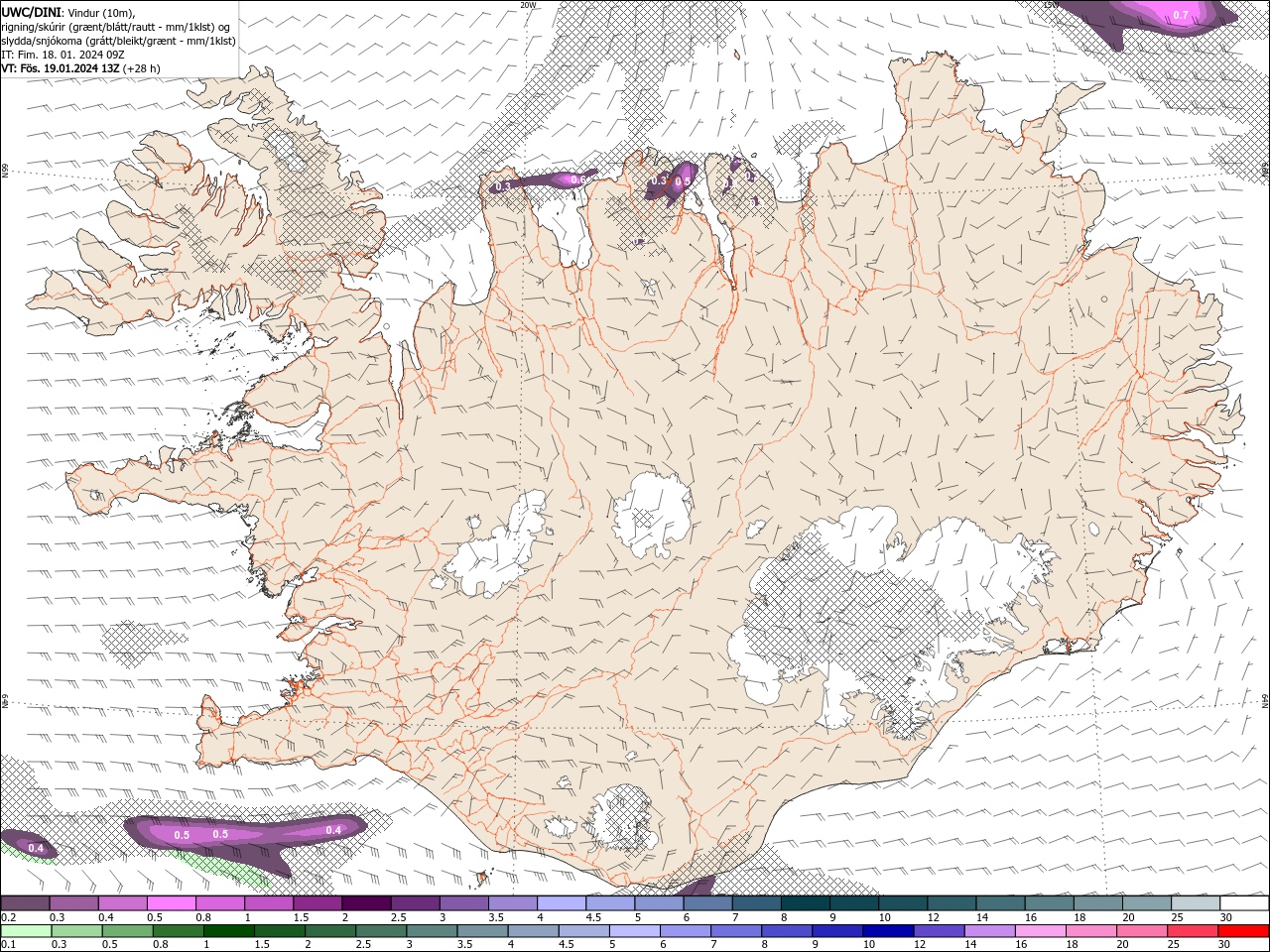
Task: Pick the light pink 16 swatch on bottom scale
Action: tap(1040, 931)
